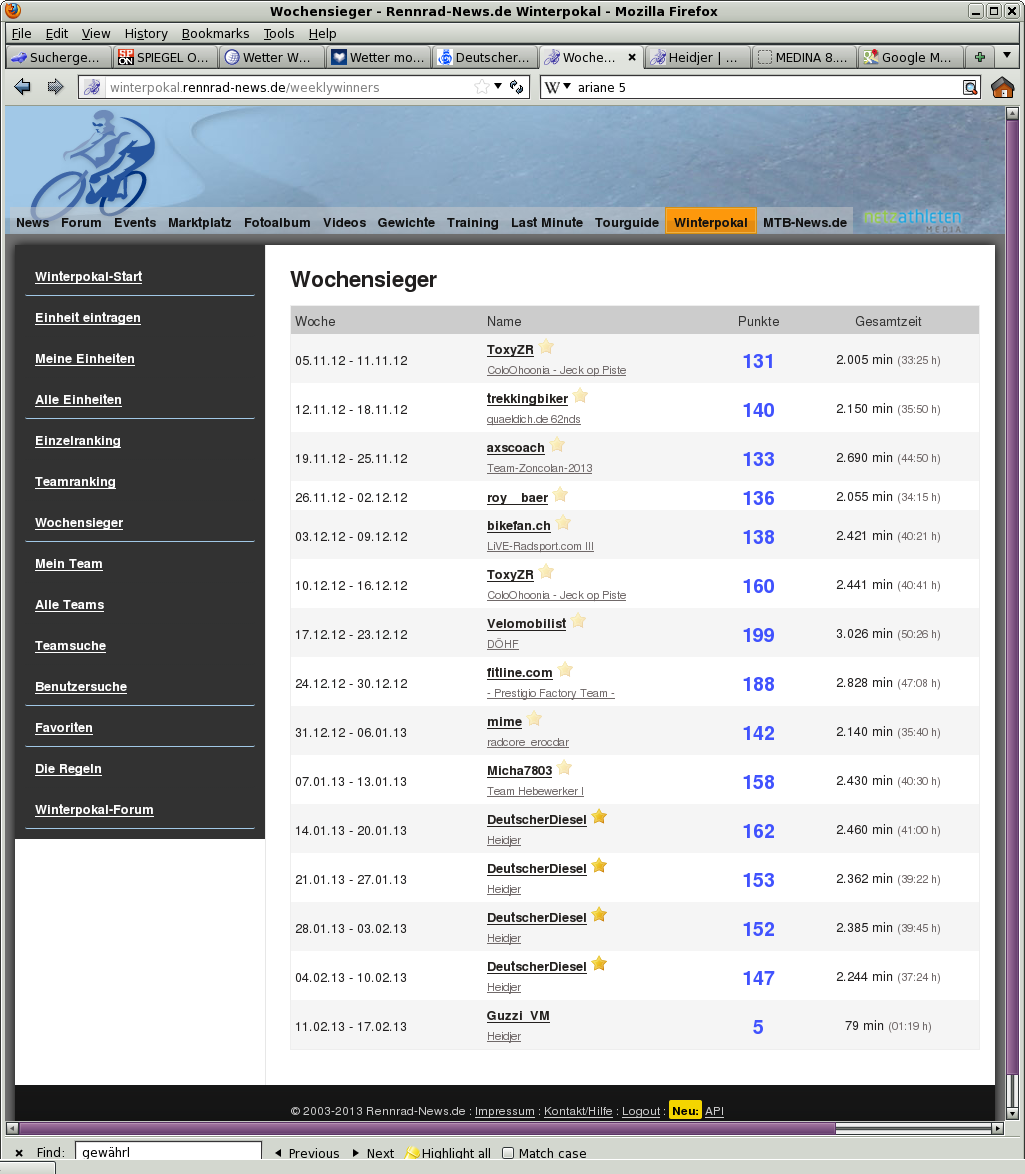Toggle favorite star next to trekkingbiker

click(580, 396)
